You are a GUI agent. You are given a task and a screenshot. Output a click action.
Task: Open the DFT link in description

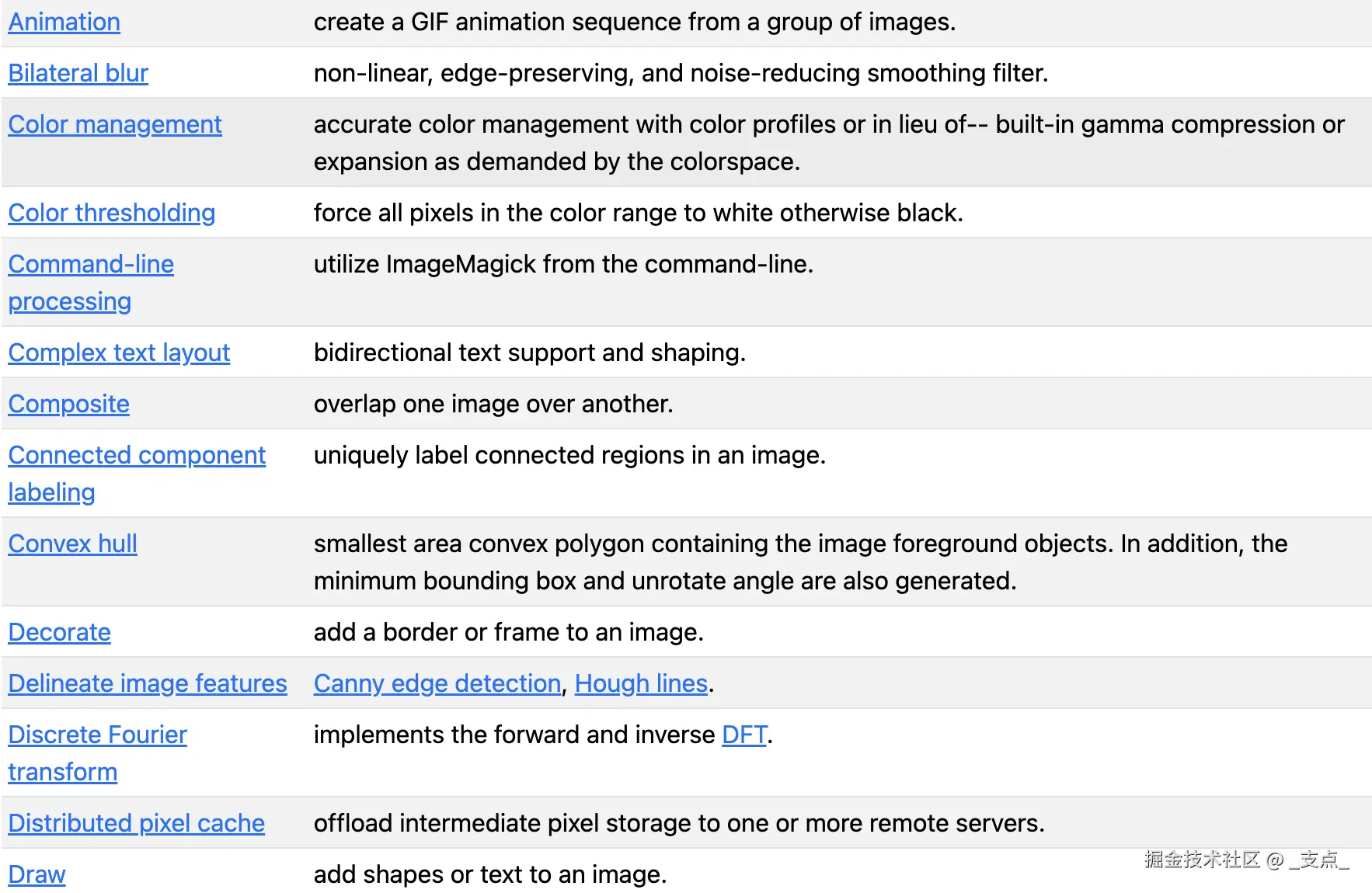744,735
